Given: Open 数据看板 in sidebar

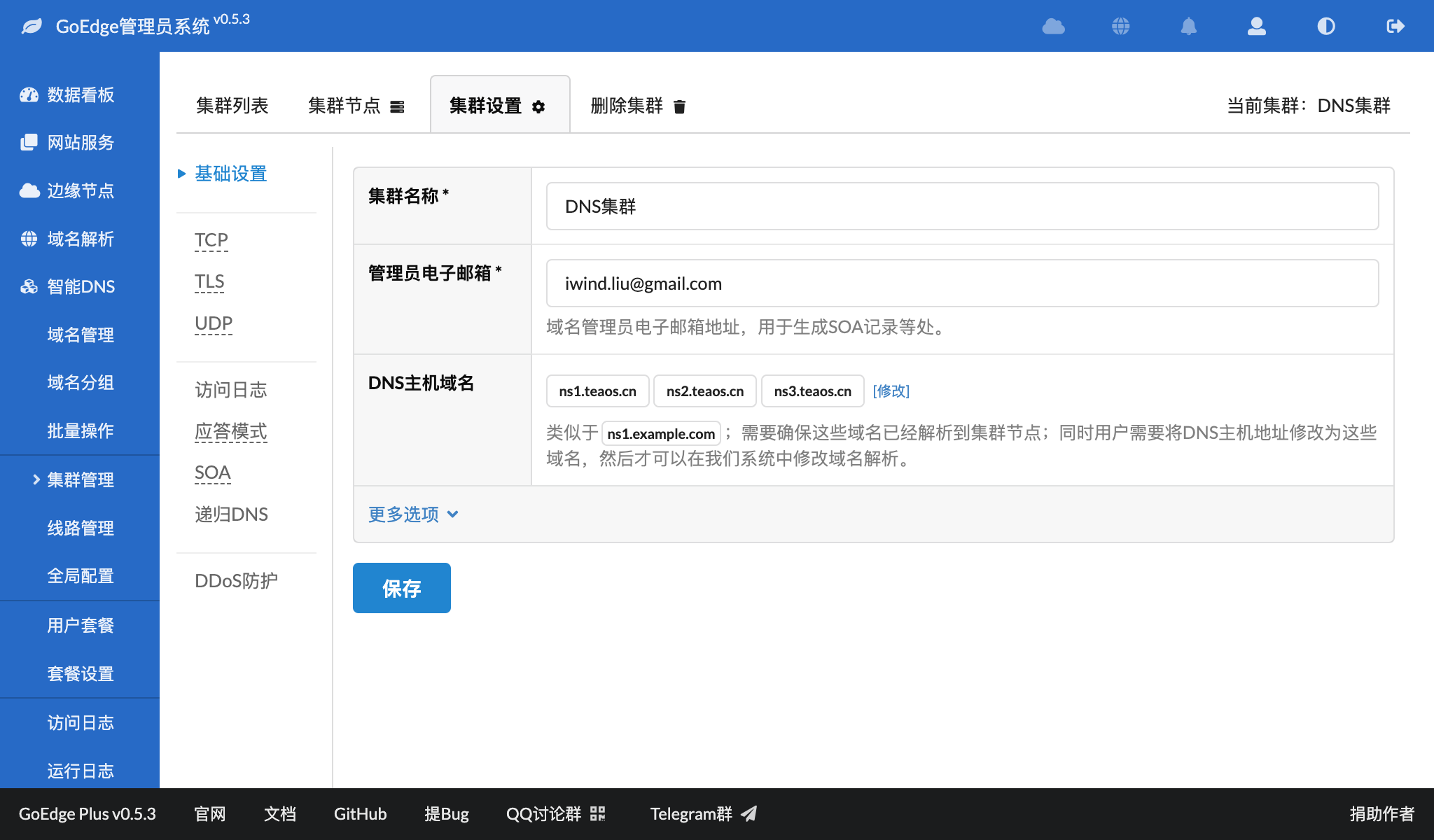Looking at the screenshot, I should (x=80, y=95).
